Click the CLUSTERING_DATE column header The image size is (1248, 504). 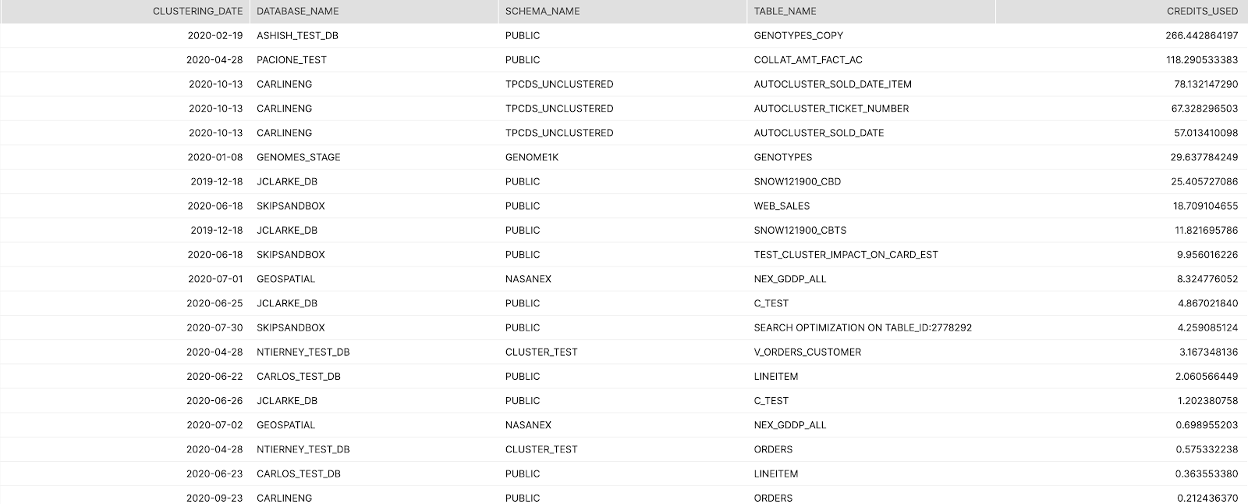click(197, 11)
